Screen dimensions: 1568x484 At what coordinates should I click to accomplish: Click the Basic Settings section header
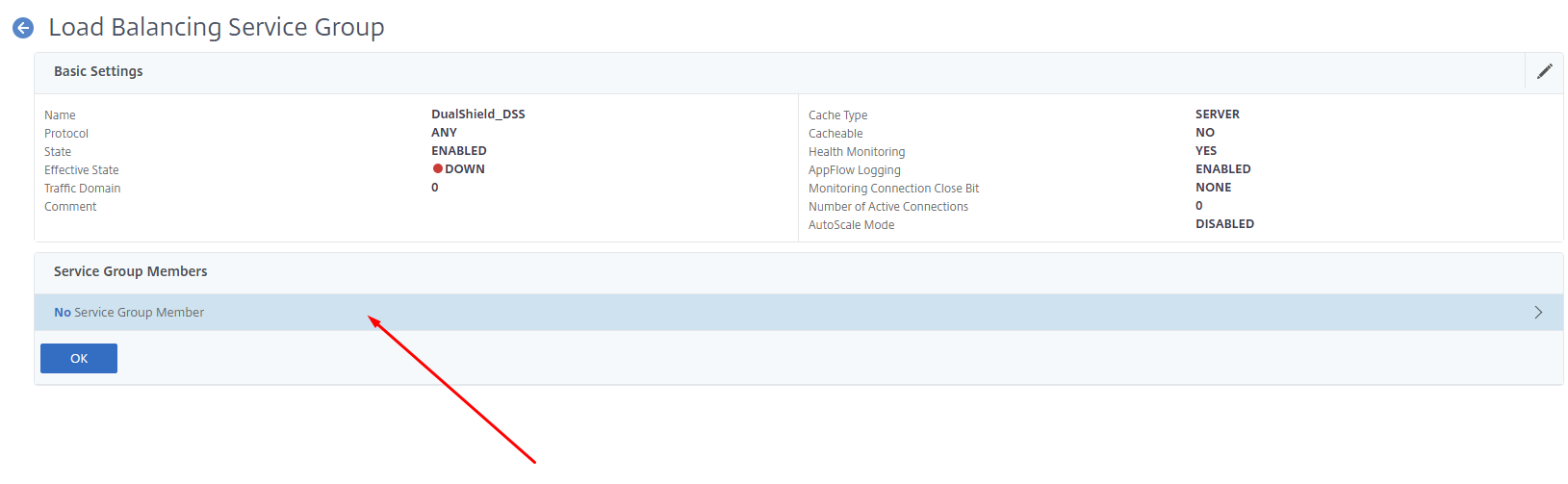pyautogui.click(x=98, y=71)
